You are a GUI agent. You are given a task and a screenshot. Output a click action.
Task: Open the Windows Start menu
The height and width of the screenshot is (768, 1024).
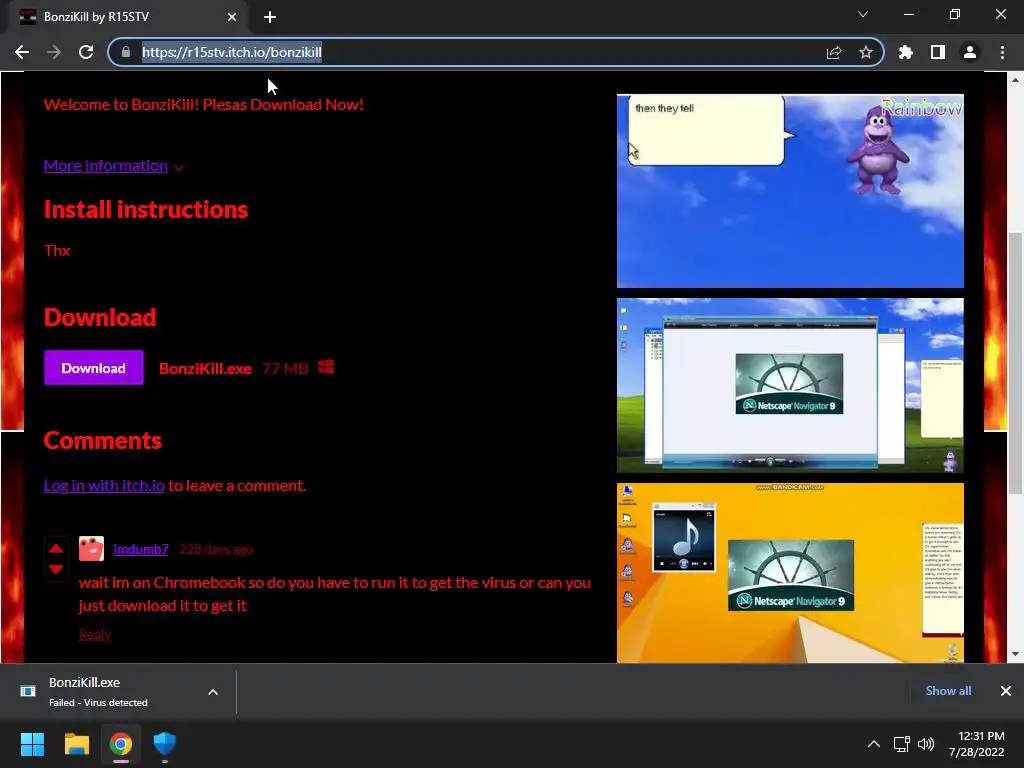pyautogui.click(x=32, y=744)
